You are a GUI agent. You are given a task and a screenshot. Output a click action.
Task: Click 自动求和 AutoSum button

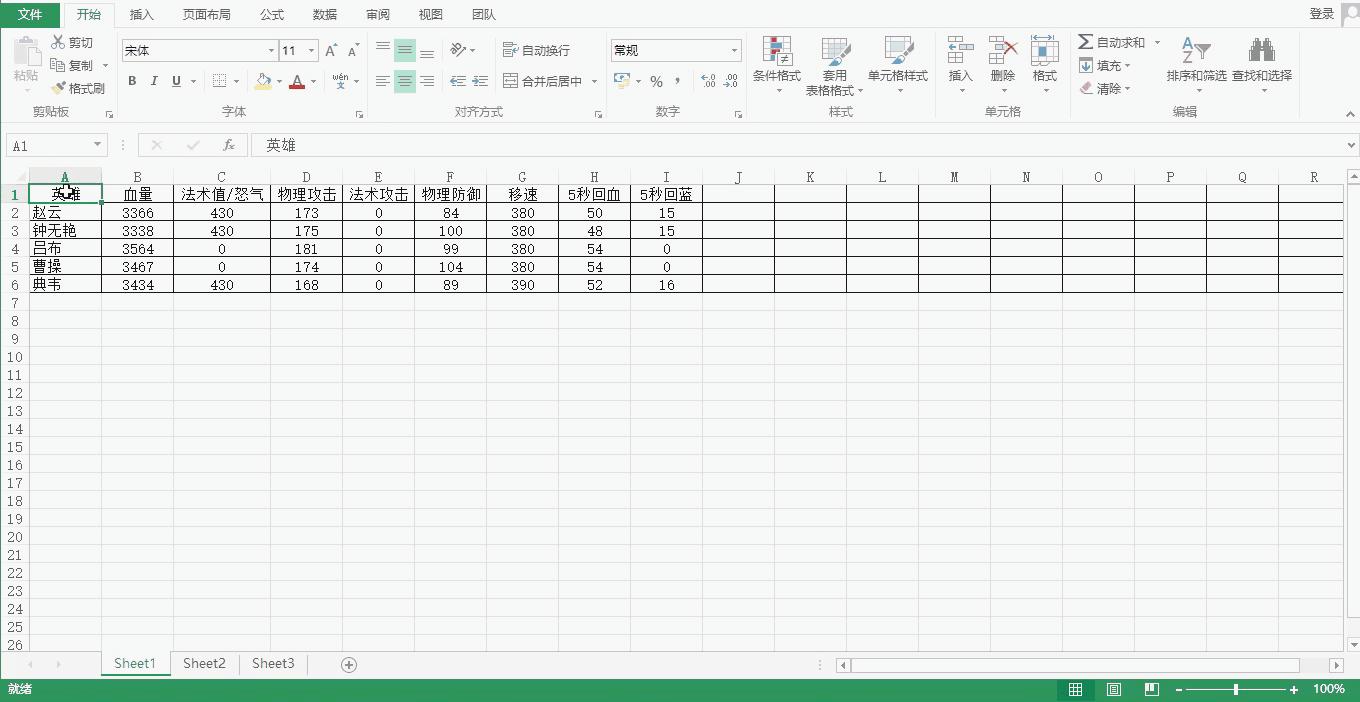[1111, 42]
